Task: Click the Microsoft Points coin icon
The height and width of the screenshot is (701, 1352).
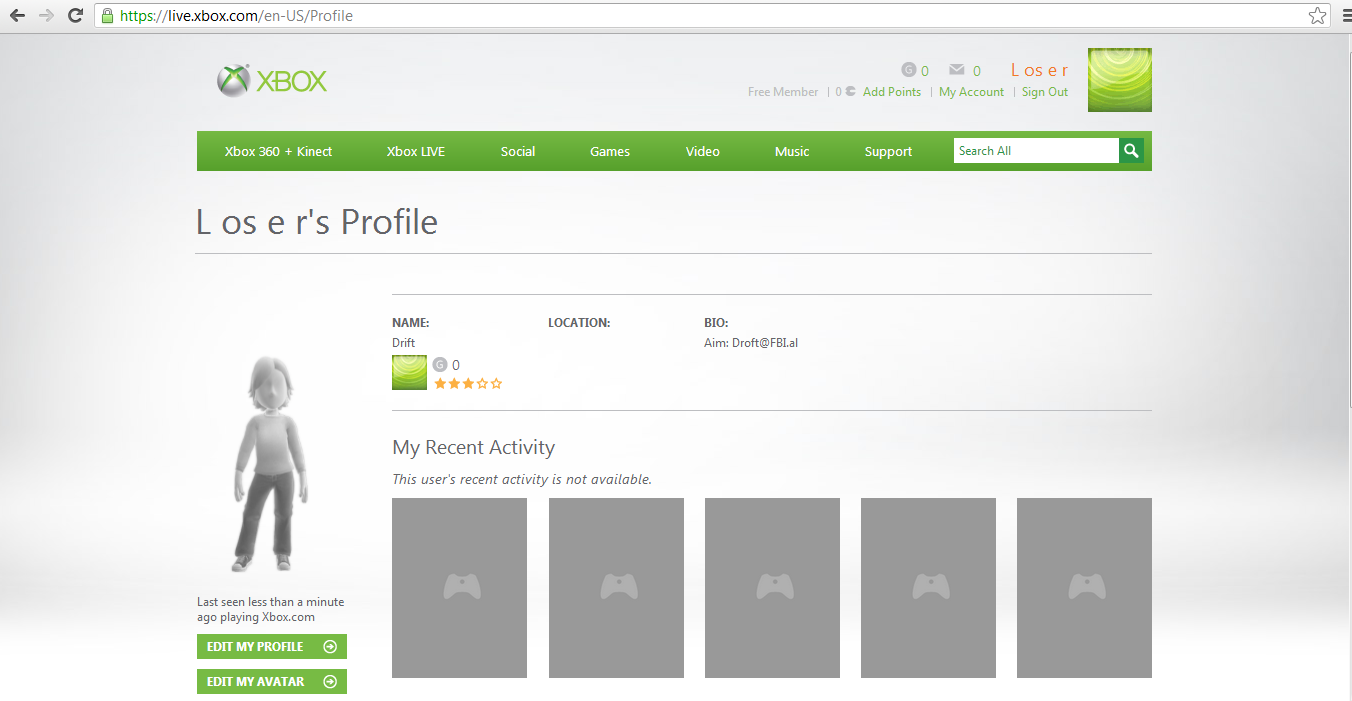Action: click(x=850, y=91)
